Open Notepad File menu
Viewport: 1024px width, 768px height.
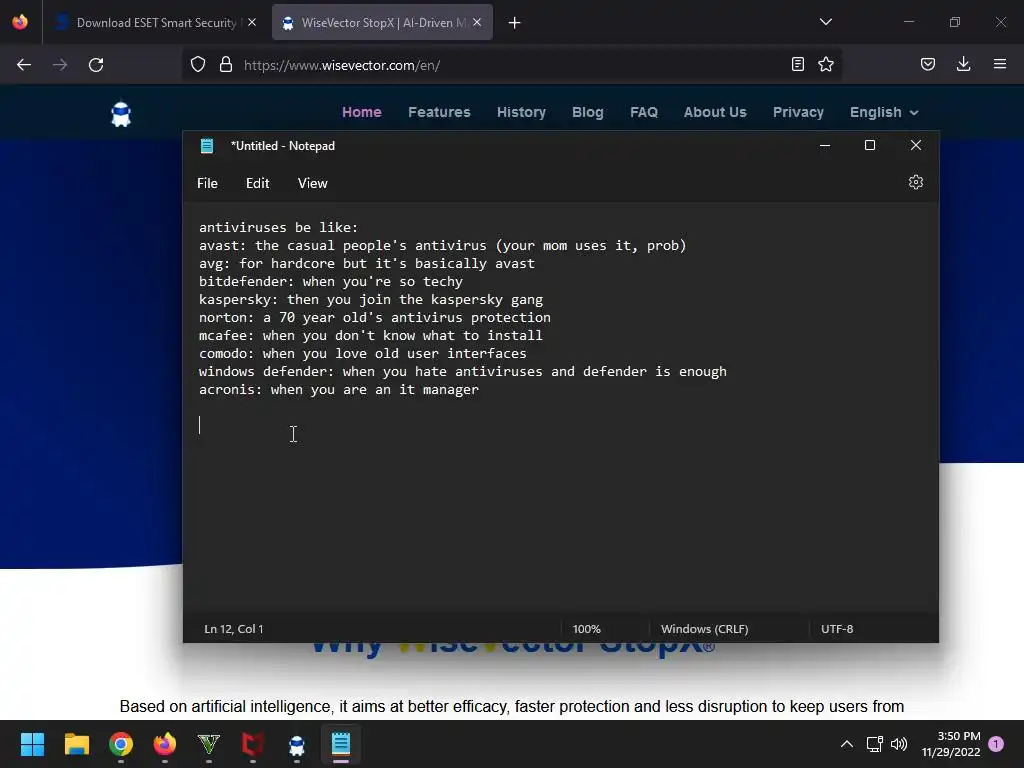coord(208,184)
